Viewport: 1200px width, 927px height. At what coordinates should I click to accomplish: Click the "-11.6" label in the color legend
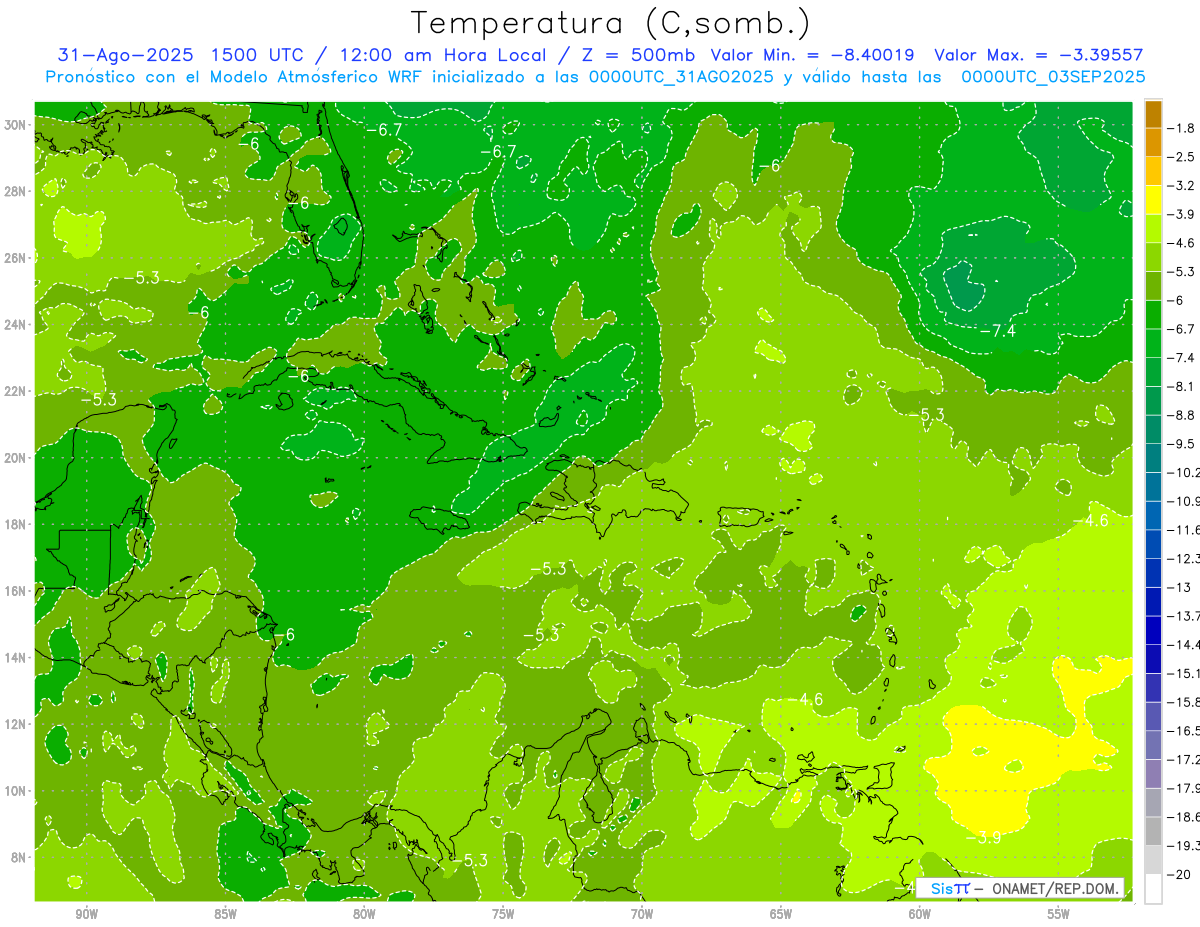click(1184, 530)
